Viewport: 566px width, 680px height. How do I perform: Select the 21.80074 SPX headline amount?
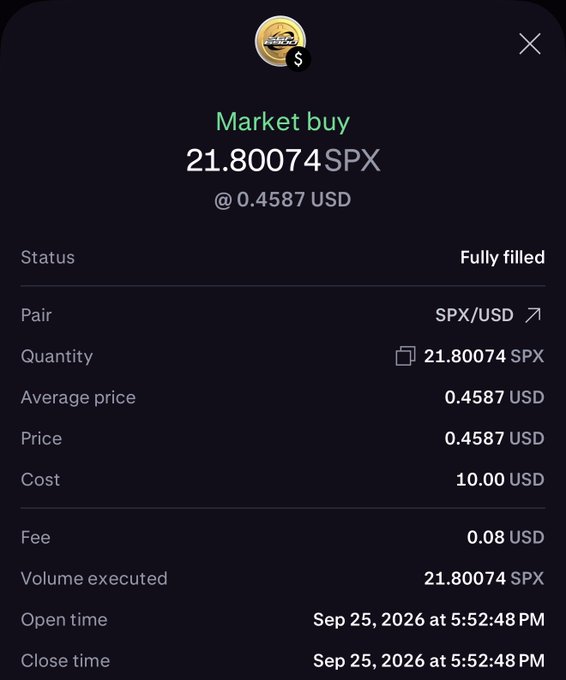(283, 160)
